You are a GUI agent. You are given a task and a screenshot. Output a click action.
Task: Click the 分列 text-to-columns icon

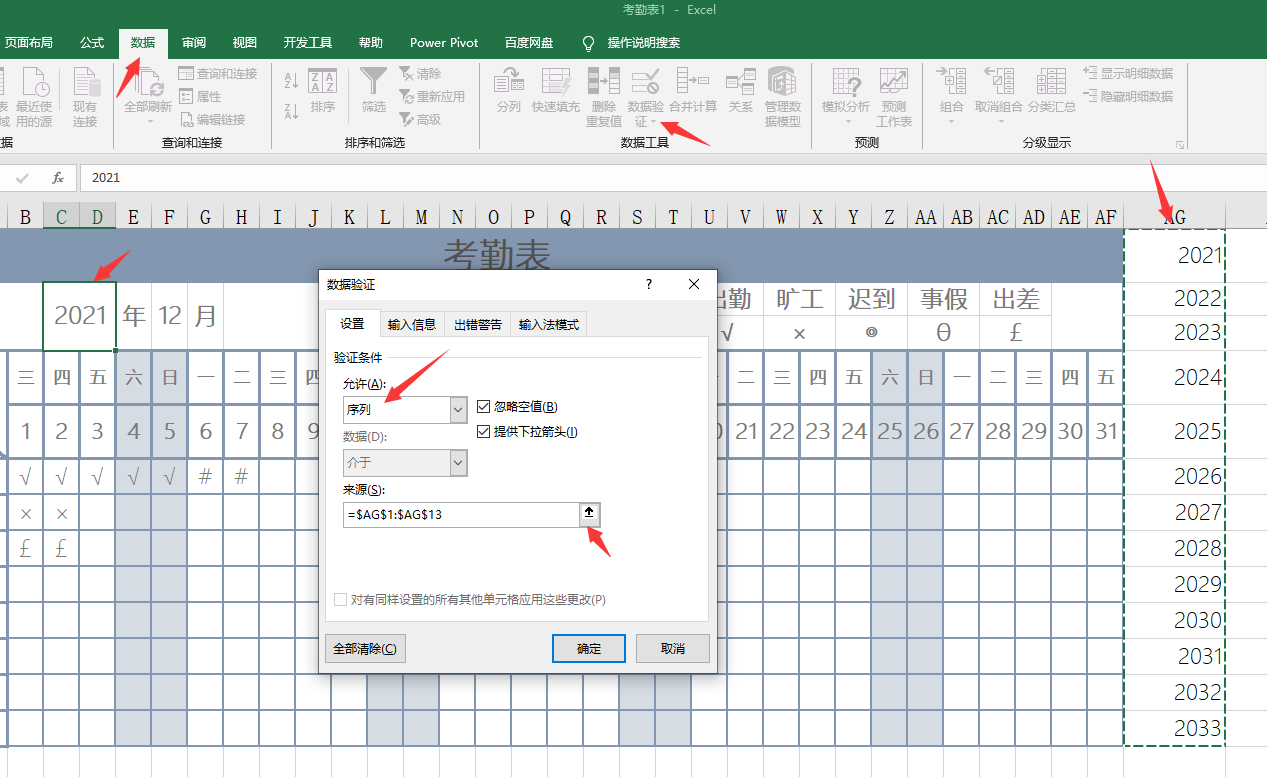tap(509, 82)
